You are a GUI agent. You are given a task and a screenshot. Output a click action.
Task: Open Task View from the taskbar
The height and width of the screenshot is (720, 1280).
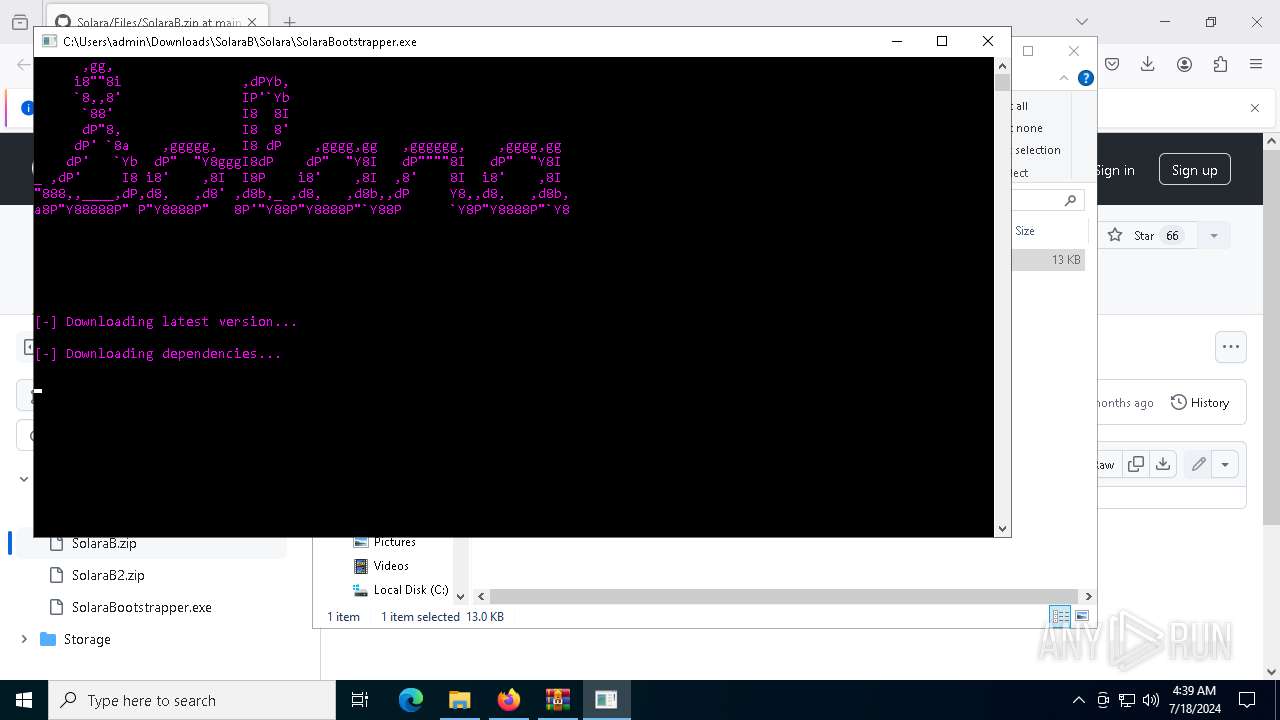361,700
